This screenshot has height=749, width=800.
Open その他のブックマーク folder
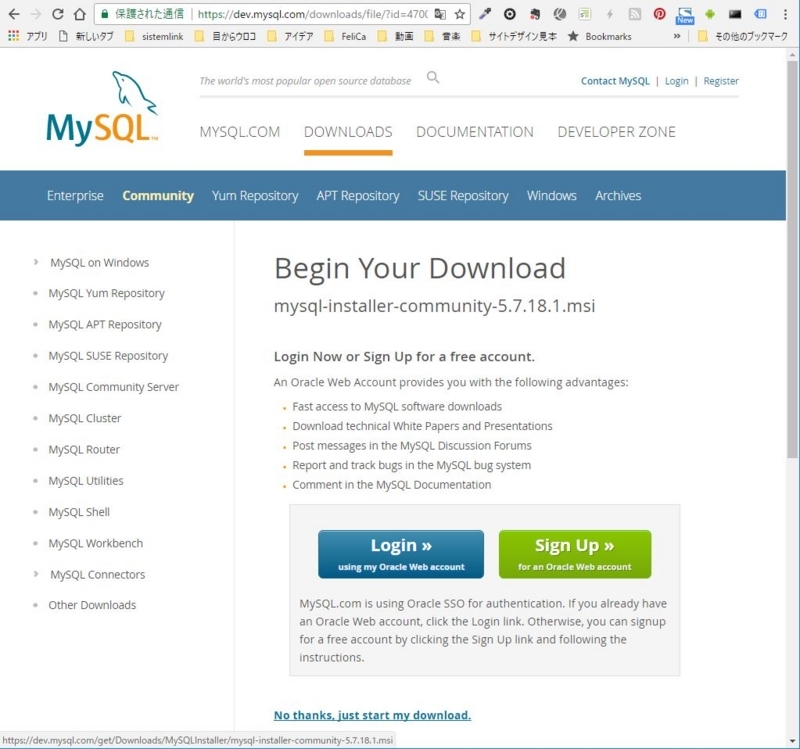[x=743, y=36]
